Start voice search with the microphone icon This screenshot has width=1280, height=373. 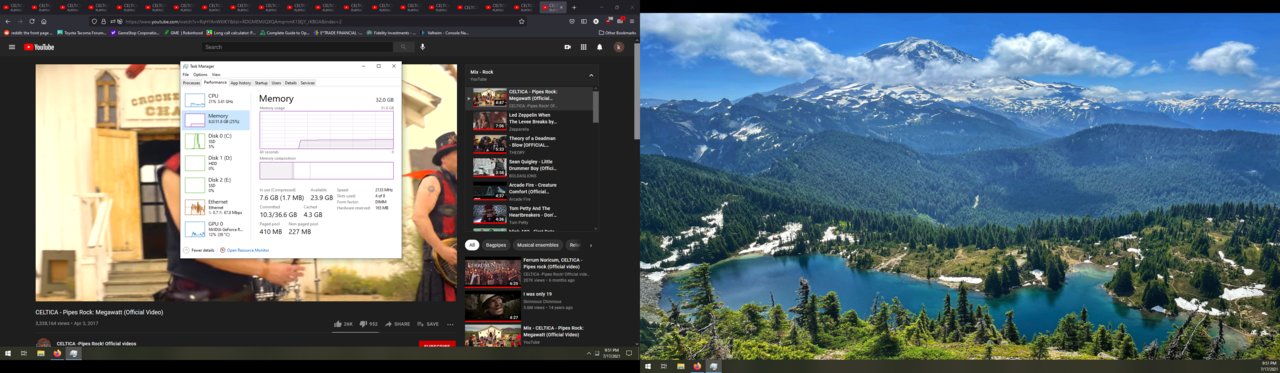click(x=423, y=47)
